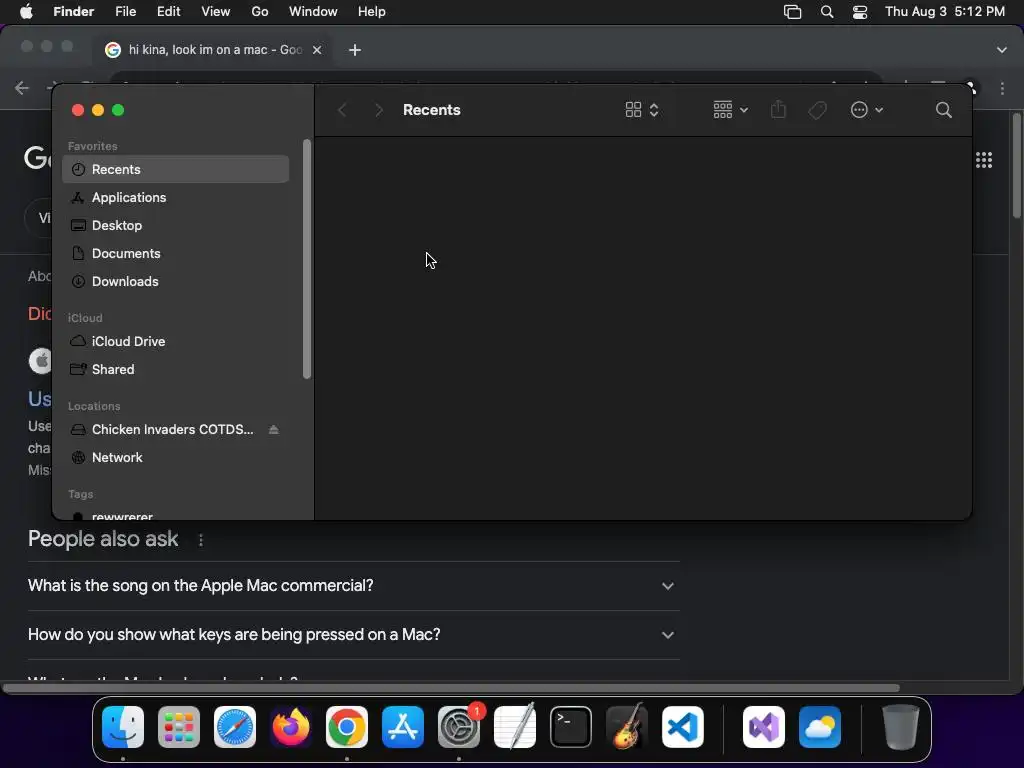
Task: Open Chrome's three-dot menu
Action: point(1002,88)
